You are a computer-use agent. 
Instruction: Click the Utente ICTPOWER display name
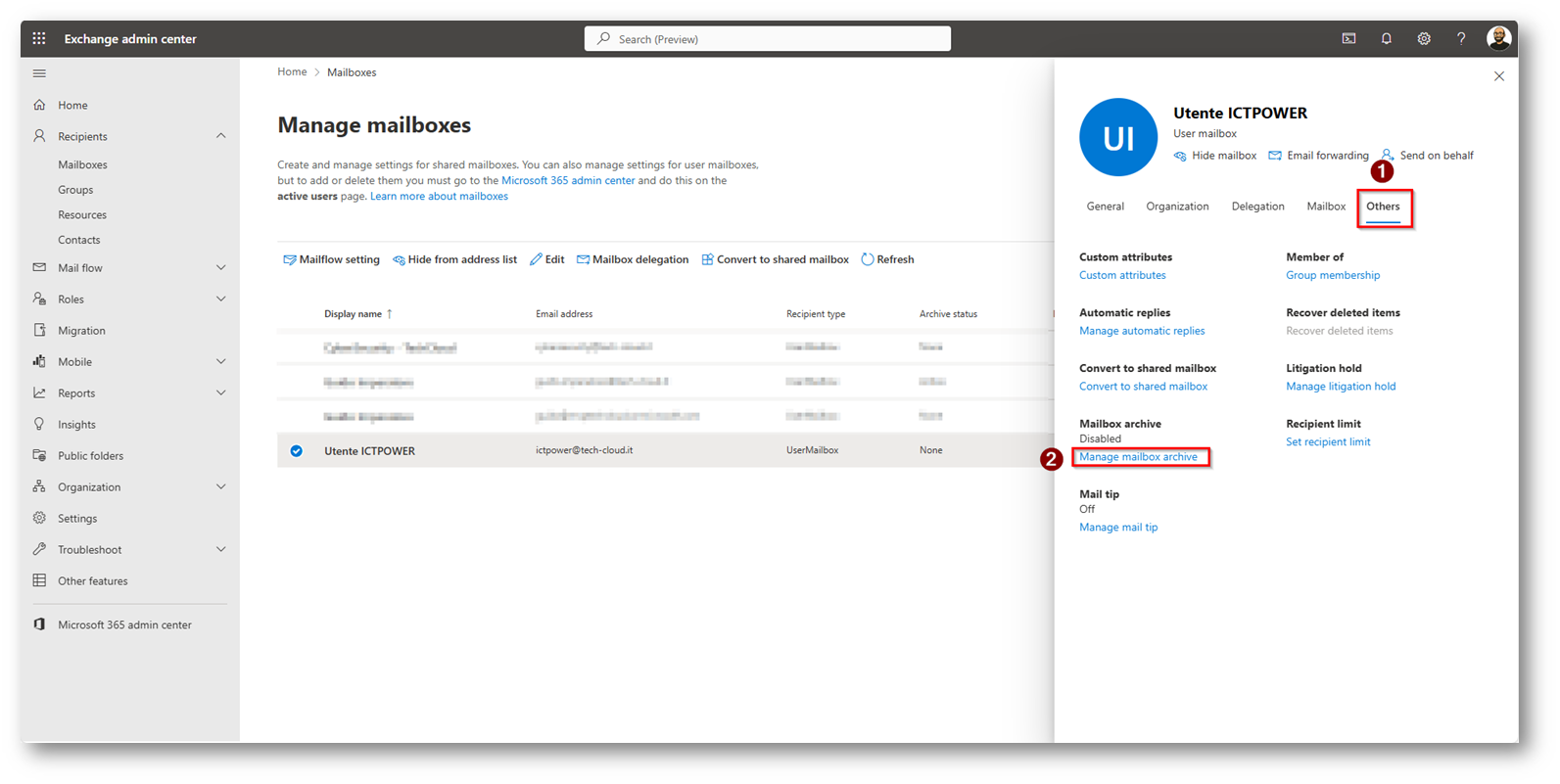tap(369, 451)
